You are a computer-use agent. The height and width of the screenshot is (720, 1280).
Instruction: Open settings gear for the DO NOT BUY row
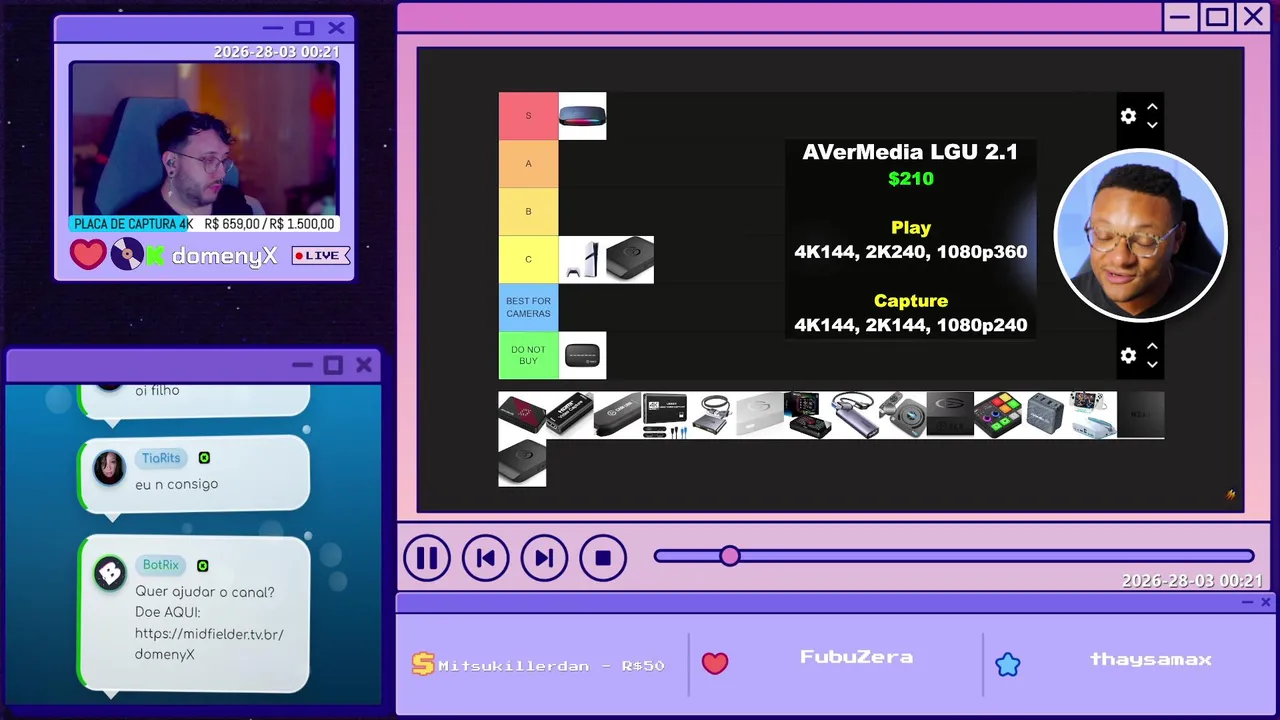pyautogui.click(x=1128, y=356)
